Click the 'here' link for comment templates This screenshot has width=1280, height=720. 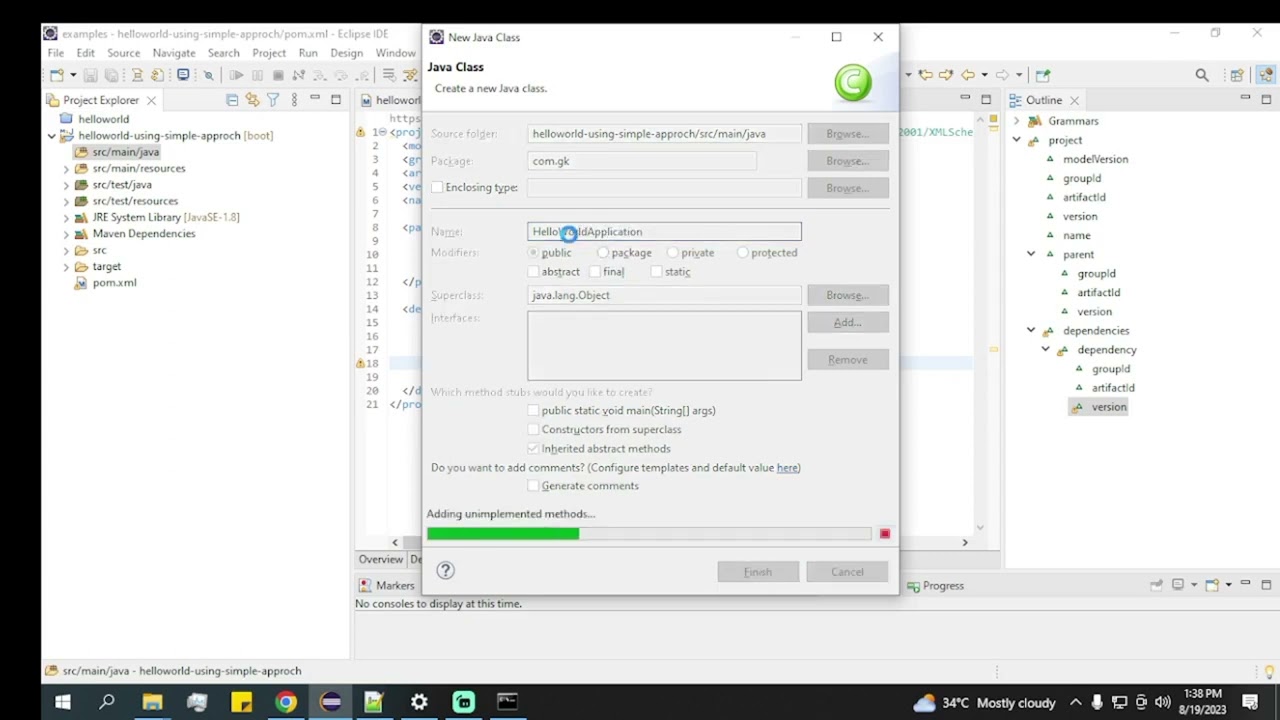[x=787, y=468]
